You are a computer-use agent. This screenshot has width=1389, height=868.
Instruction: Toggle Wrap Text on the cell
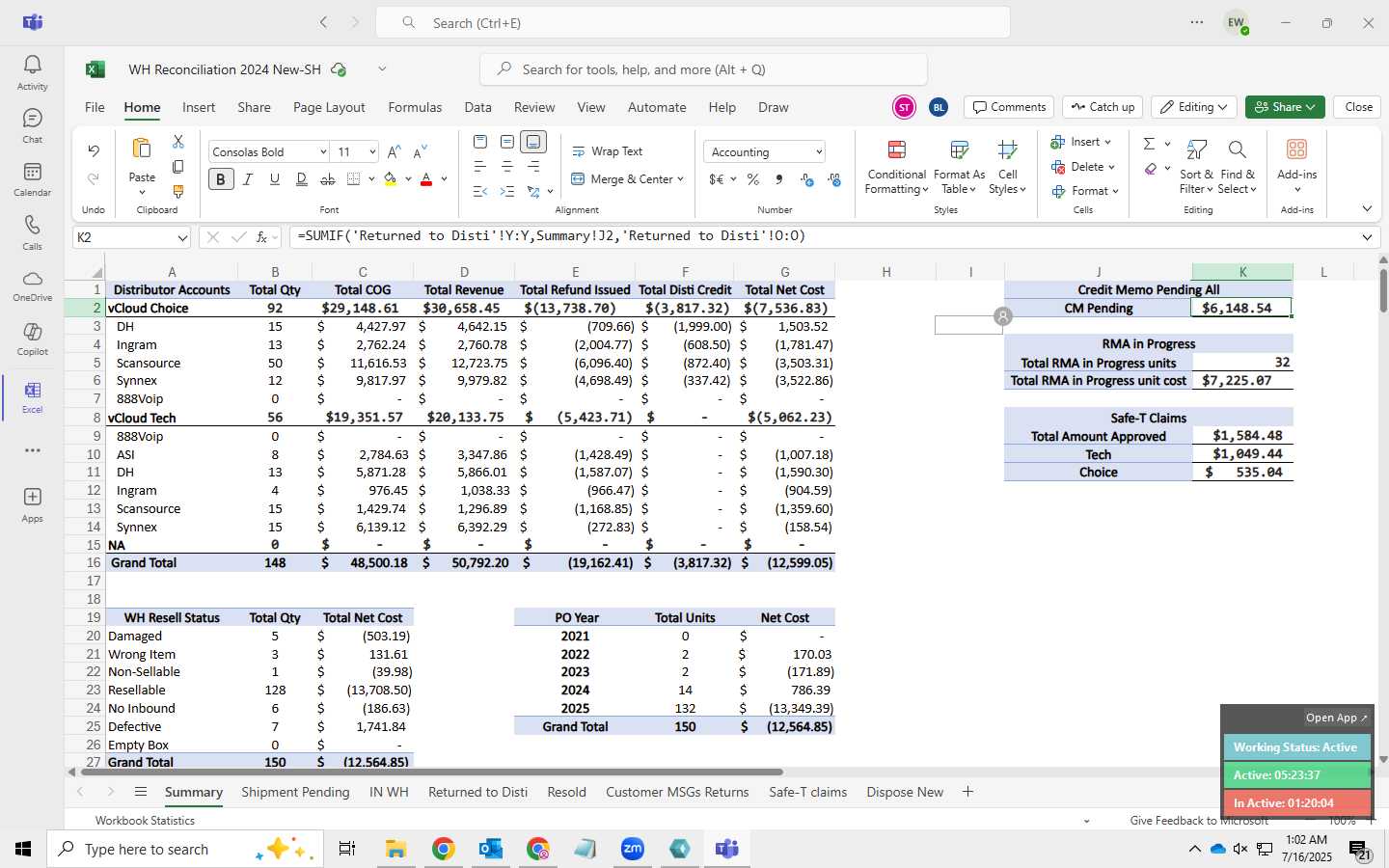608,151
